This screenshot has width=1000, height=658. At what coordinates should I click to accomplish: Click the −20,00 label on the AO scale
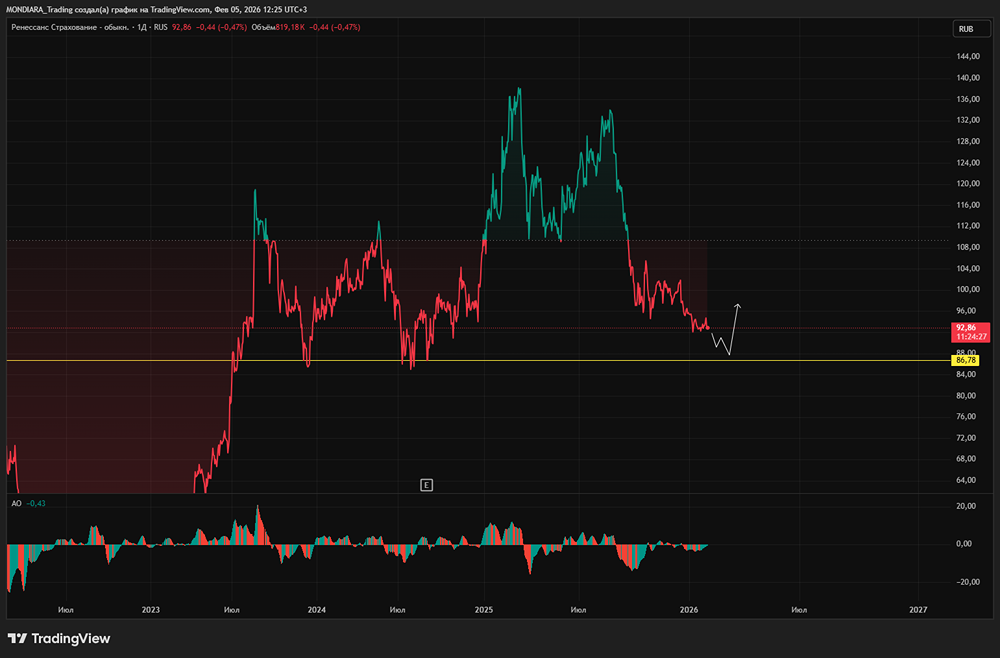(x=967, y=582)
